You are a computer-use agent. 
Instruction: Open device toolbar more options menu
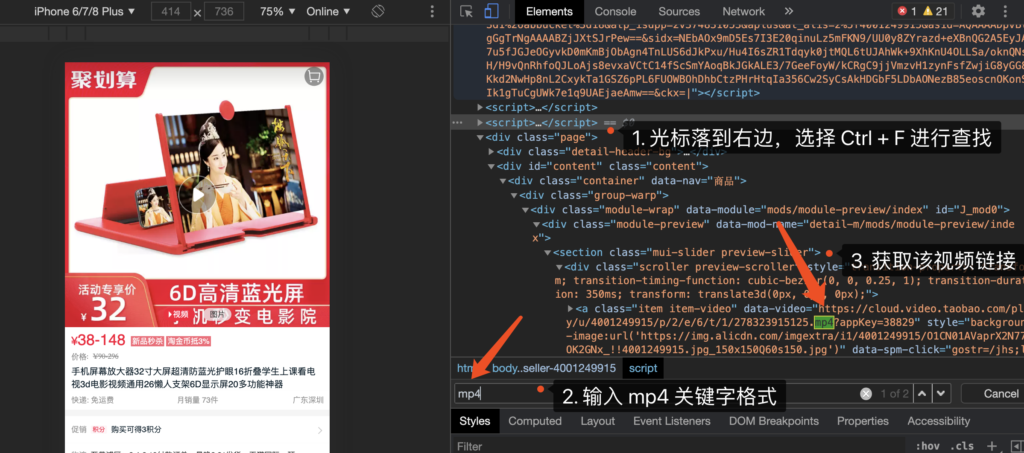click(x=432, y=11)
